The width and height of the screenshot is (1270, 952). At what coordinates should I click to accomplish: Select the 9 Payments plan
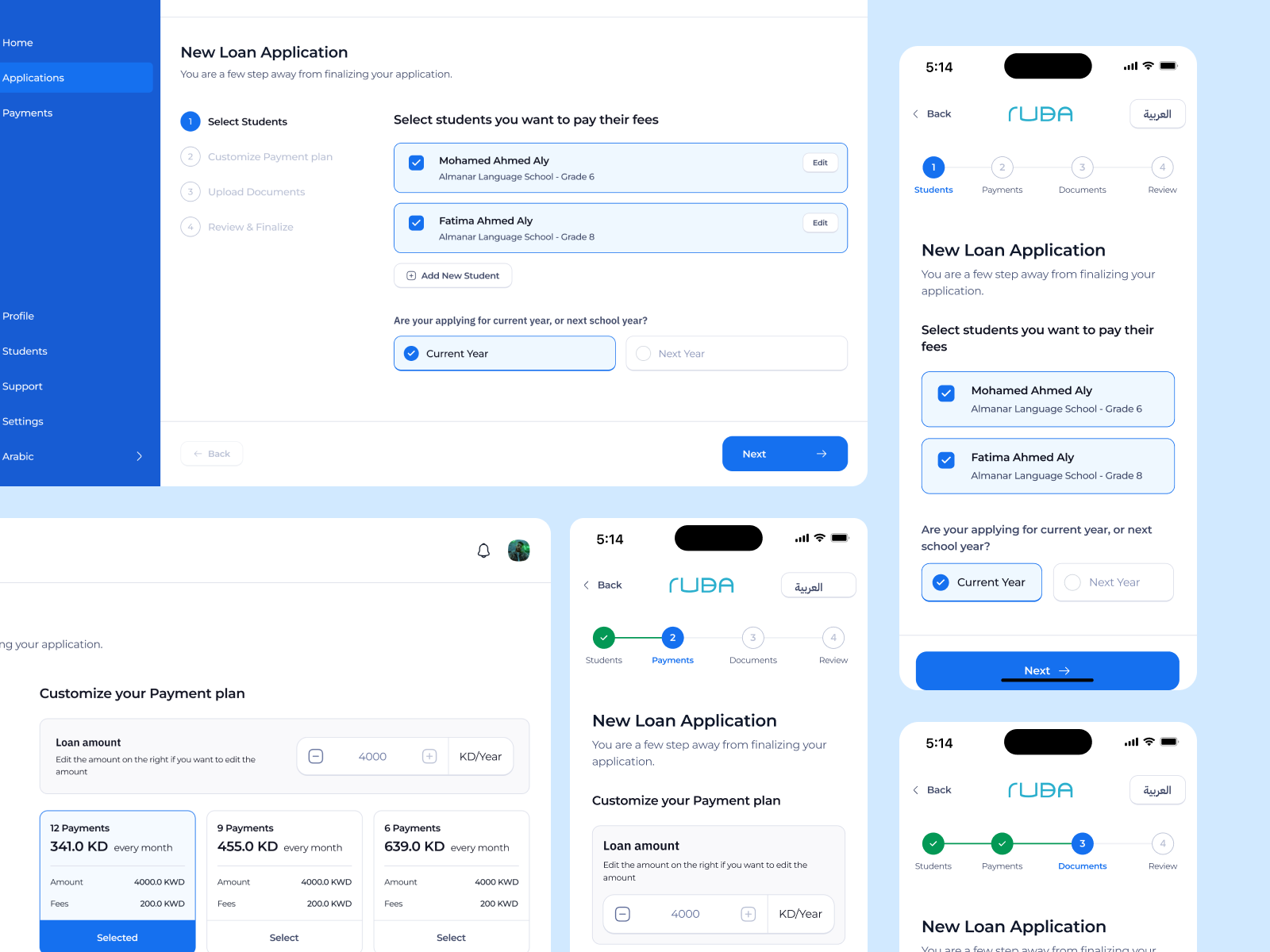coord(284,937)
